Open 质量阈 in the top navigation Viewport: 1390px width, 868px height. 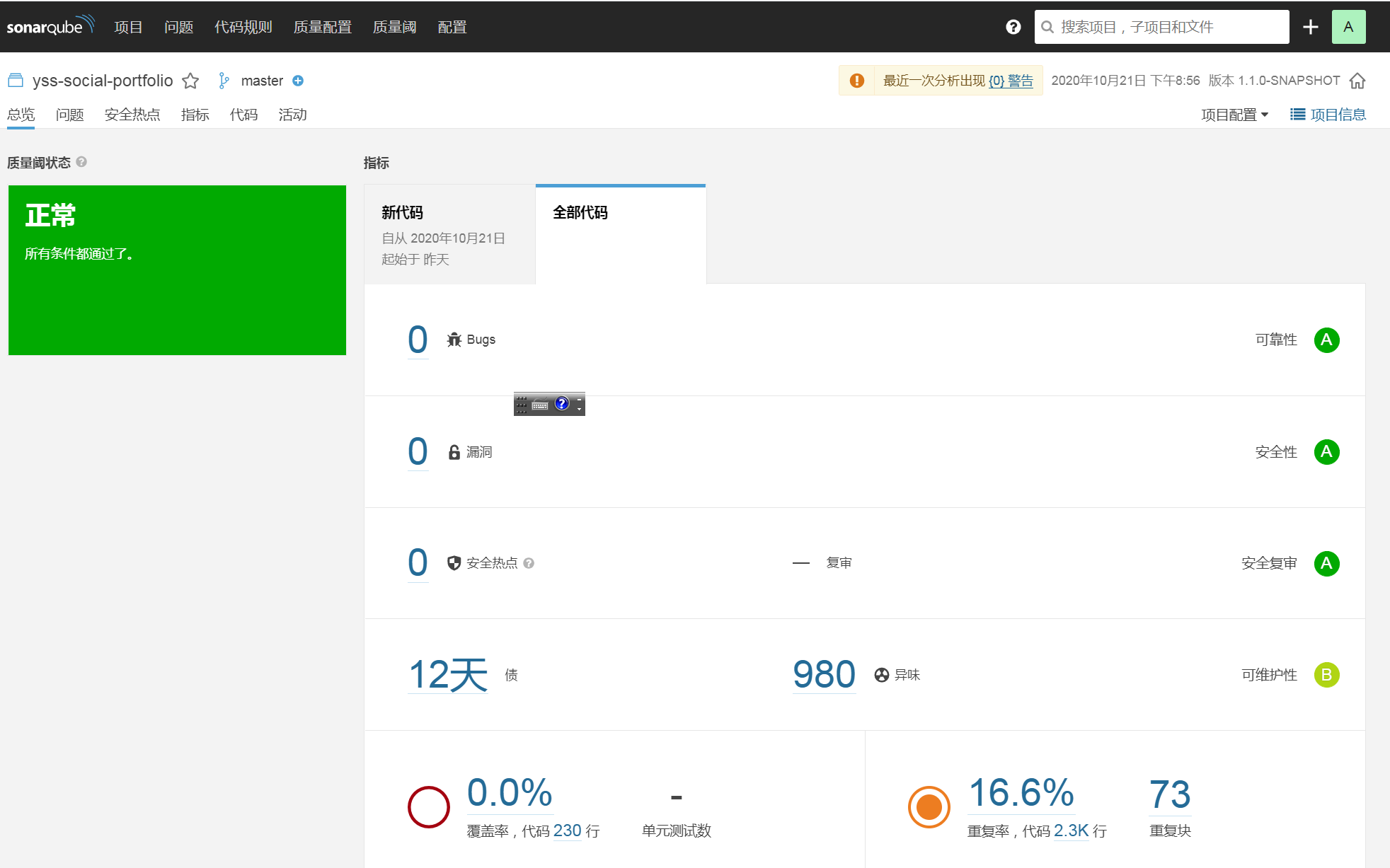pyautogui.click(x=394, y=27)
